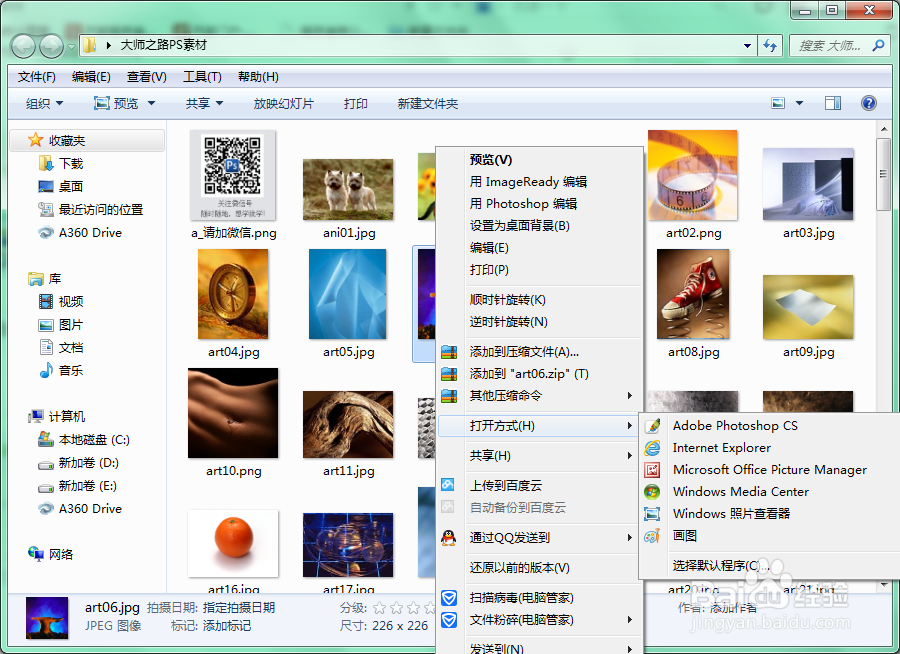Expand the 组织 dropdown
The image size is (900, 654).
coord(44,103)
